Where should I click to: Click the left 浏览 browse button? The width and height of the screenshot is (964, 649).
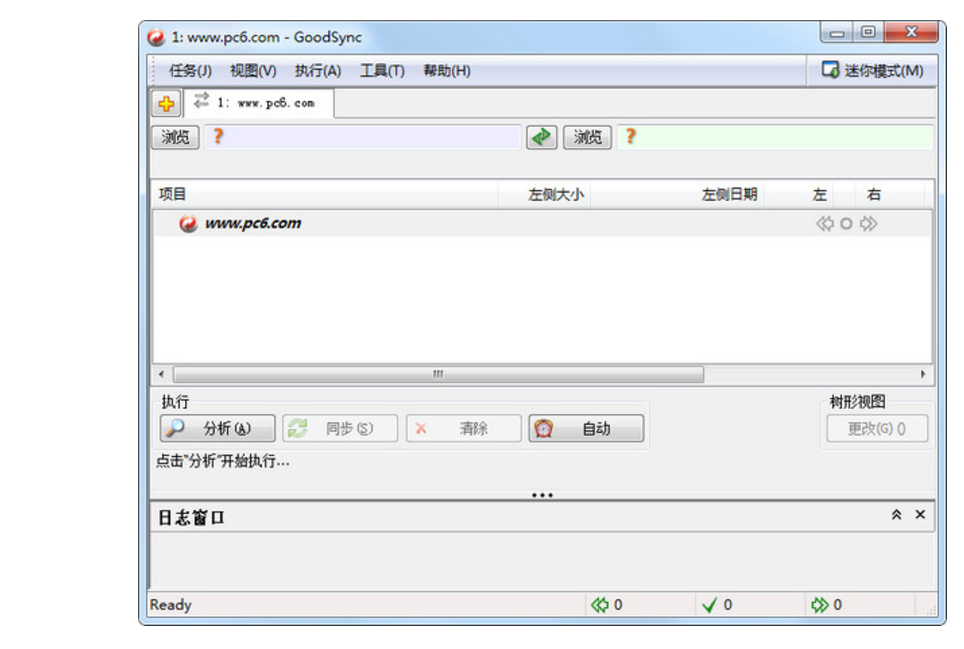175,137
